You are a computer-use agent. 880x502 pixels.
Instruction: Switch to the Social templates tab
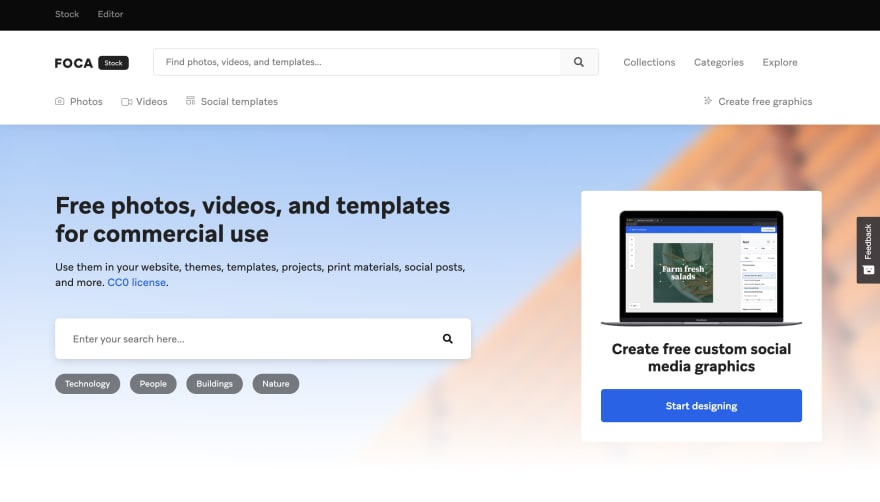point(232,102)
